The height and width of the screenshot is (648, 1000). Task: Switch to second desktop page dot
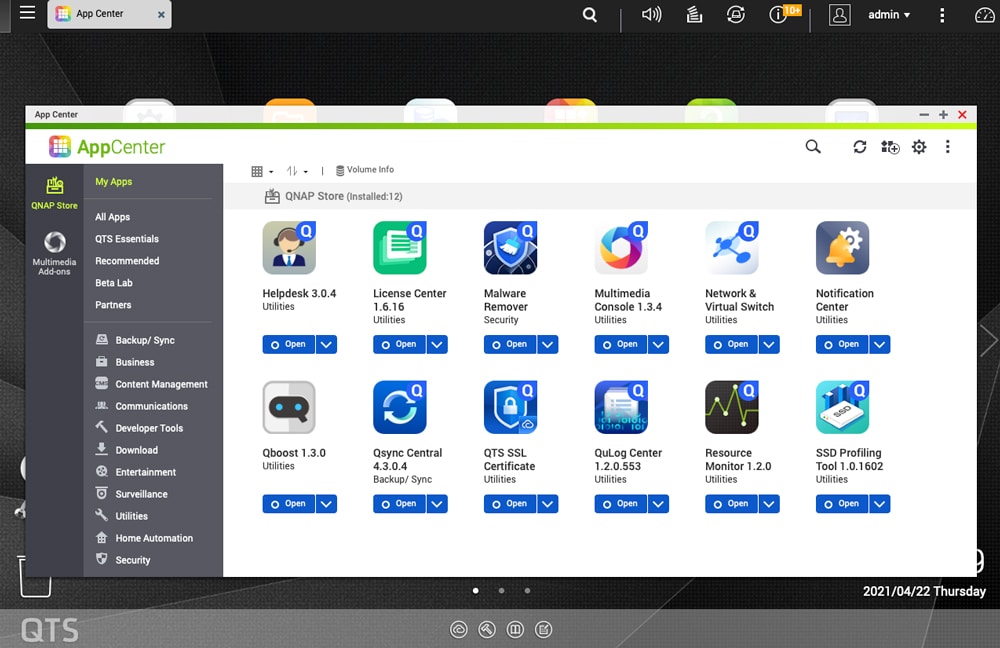pos(501,591)
